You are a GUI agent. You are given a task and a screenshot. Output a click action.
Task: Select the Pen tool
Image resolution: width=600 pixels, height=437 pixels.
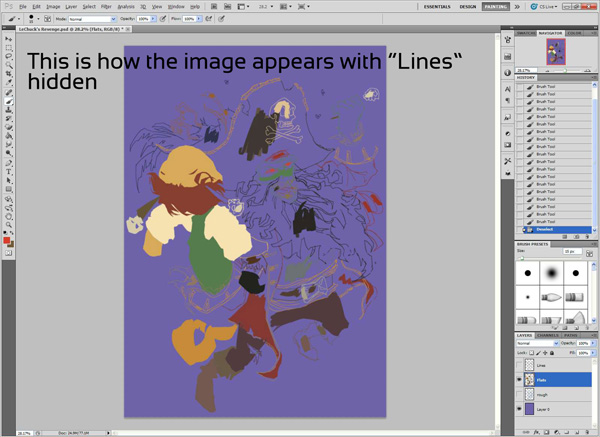click(x=8, y=163)
